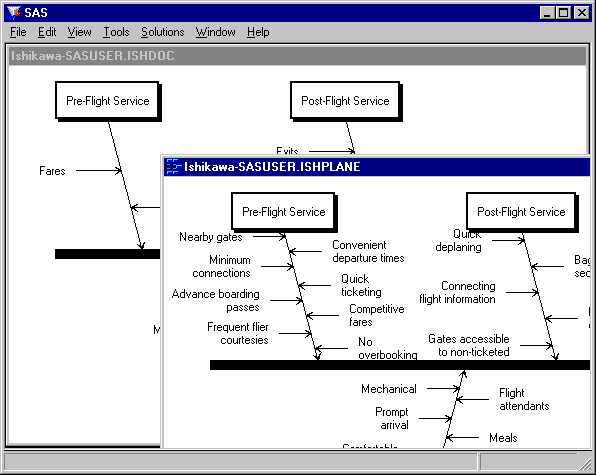Select the Quick deplaning label
The image size is (596, 475).
pos(458,241)
